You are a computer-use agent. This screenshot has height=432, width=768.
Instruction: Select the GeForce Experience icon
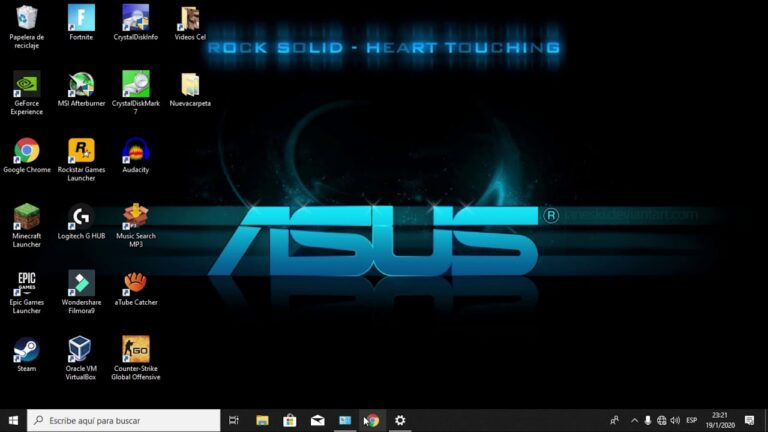[x=26, y=94]
